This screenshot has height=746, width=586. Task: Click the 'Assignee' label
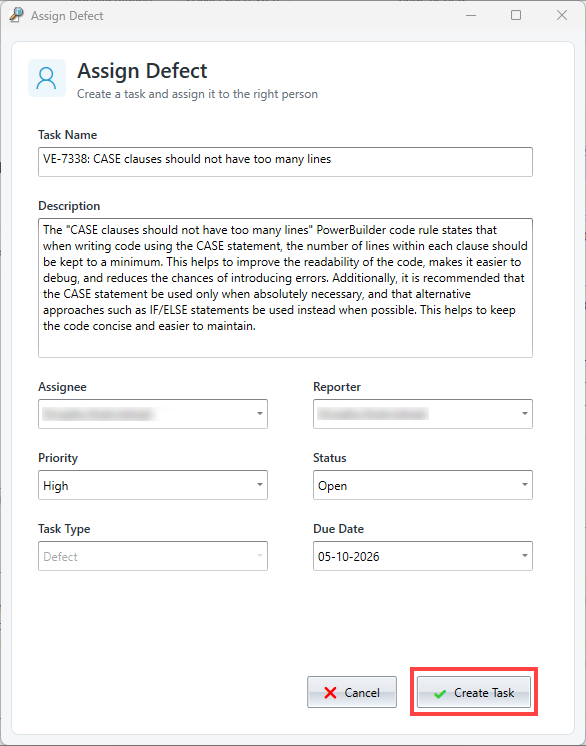click(x=62, y=387)
